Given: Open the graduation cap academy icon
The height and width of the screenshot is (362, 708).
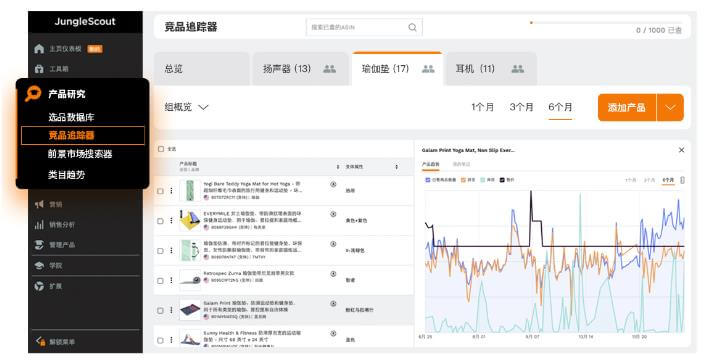Looking at the screenshot, I should click(39, 265).
